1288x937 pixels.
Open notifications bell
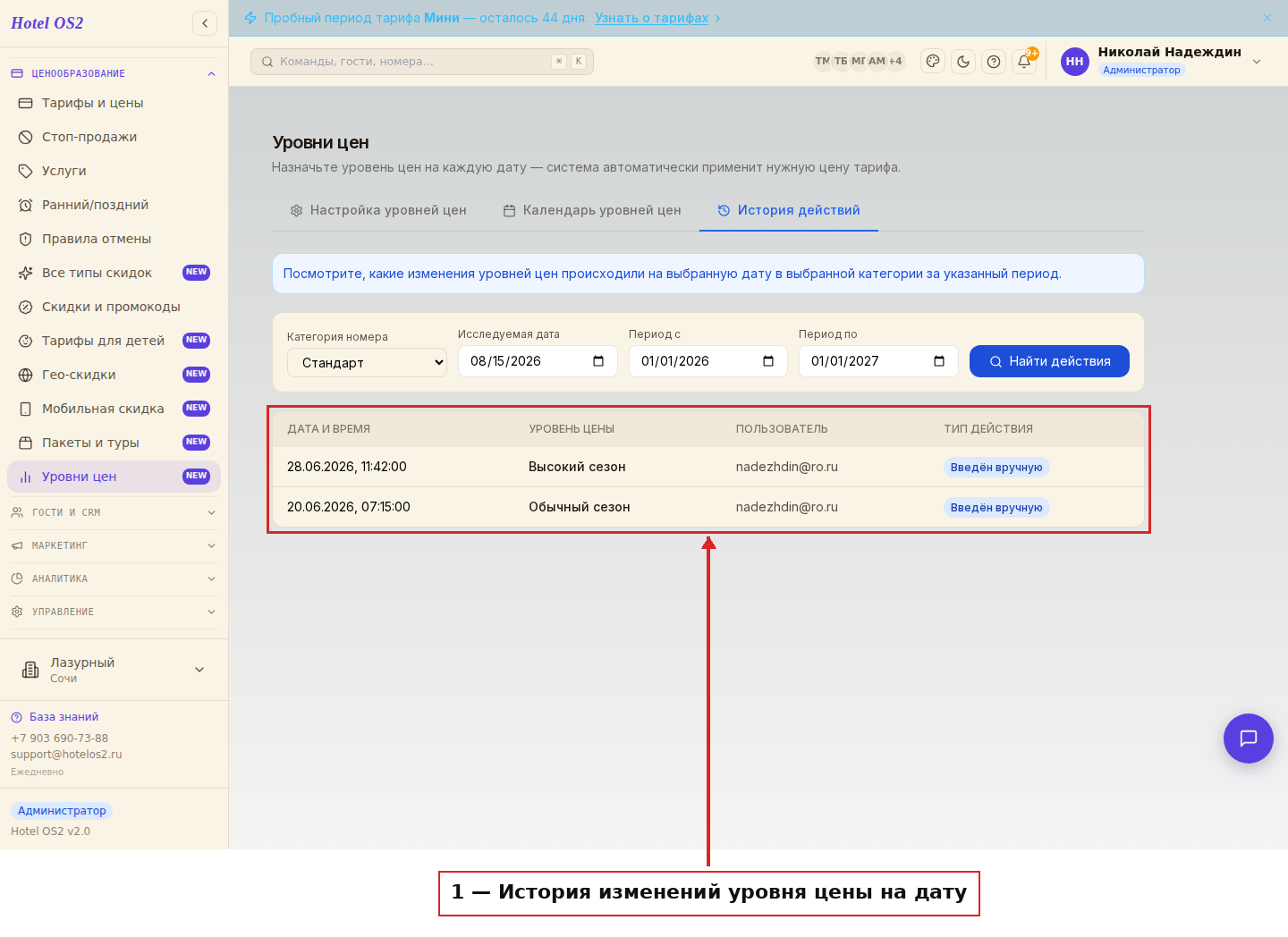[1024, 62]
